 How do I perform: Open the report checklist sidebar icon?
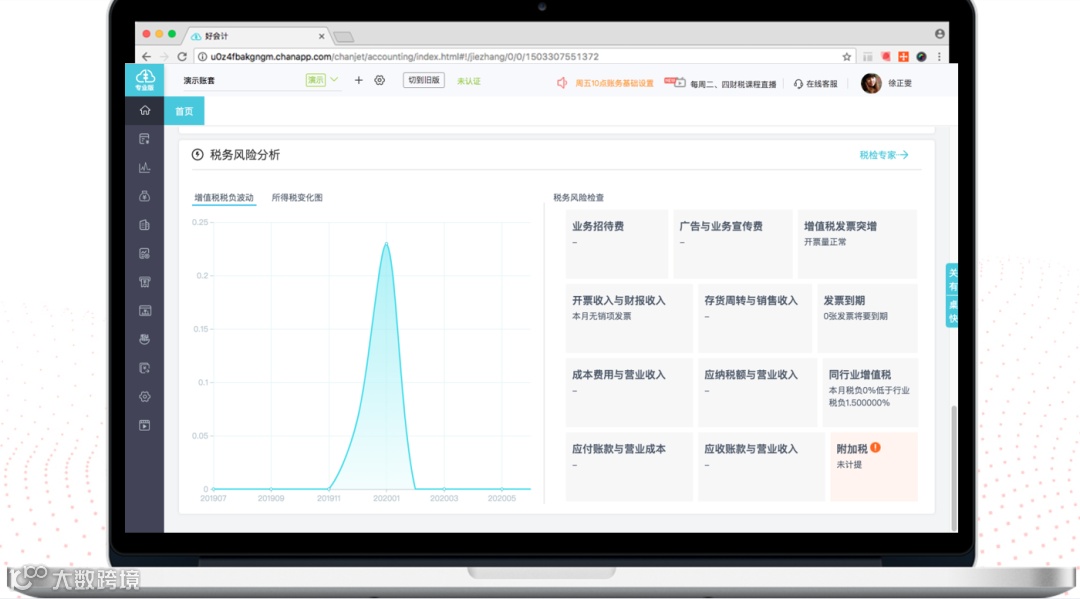click(145, 253)
